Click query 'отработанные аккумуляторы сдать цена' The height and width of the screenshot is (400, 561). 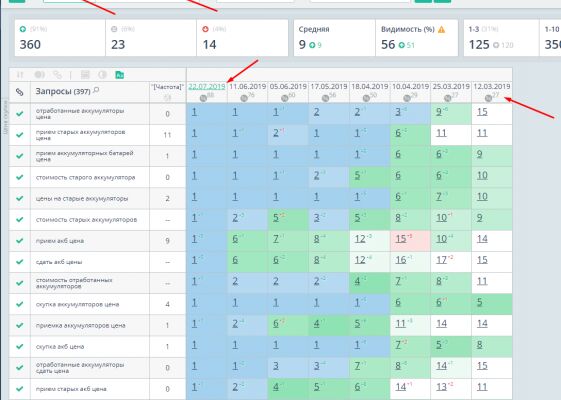[80, 368]
